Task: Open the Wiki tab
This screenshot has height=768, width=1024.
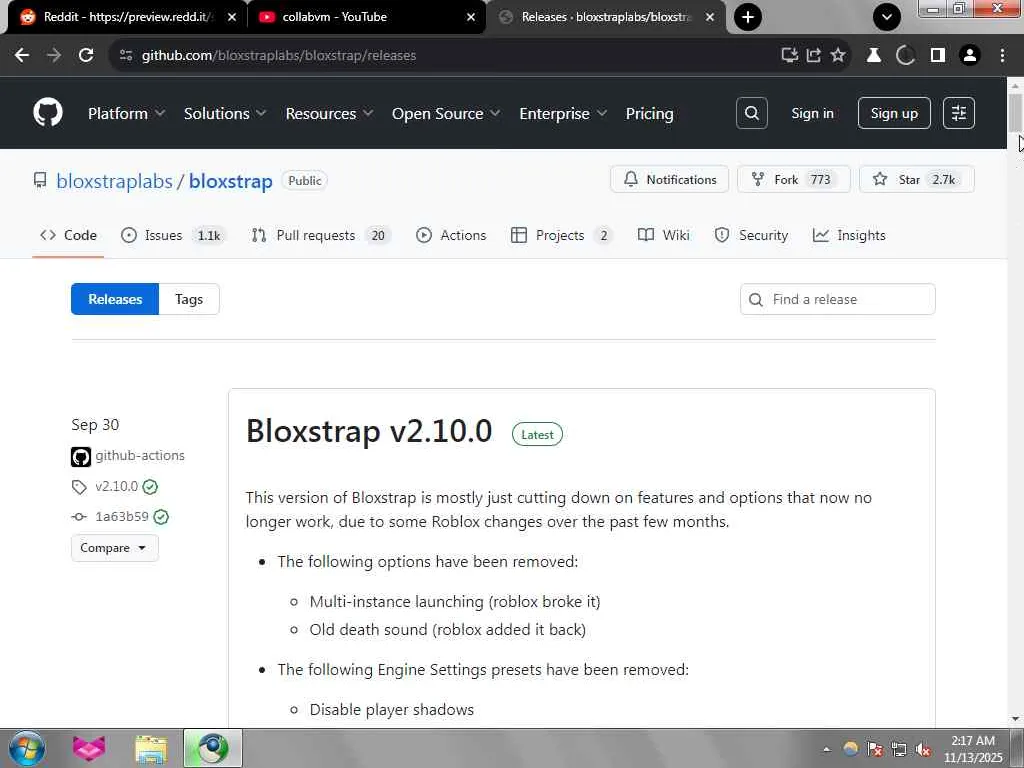Action: click(664, 235)
